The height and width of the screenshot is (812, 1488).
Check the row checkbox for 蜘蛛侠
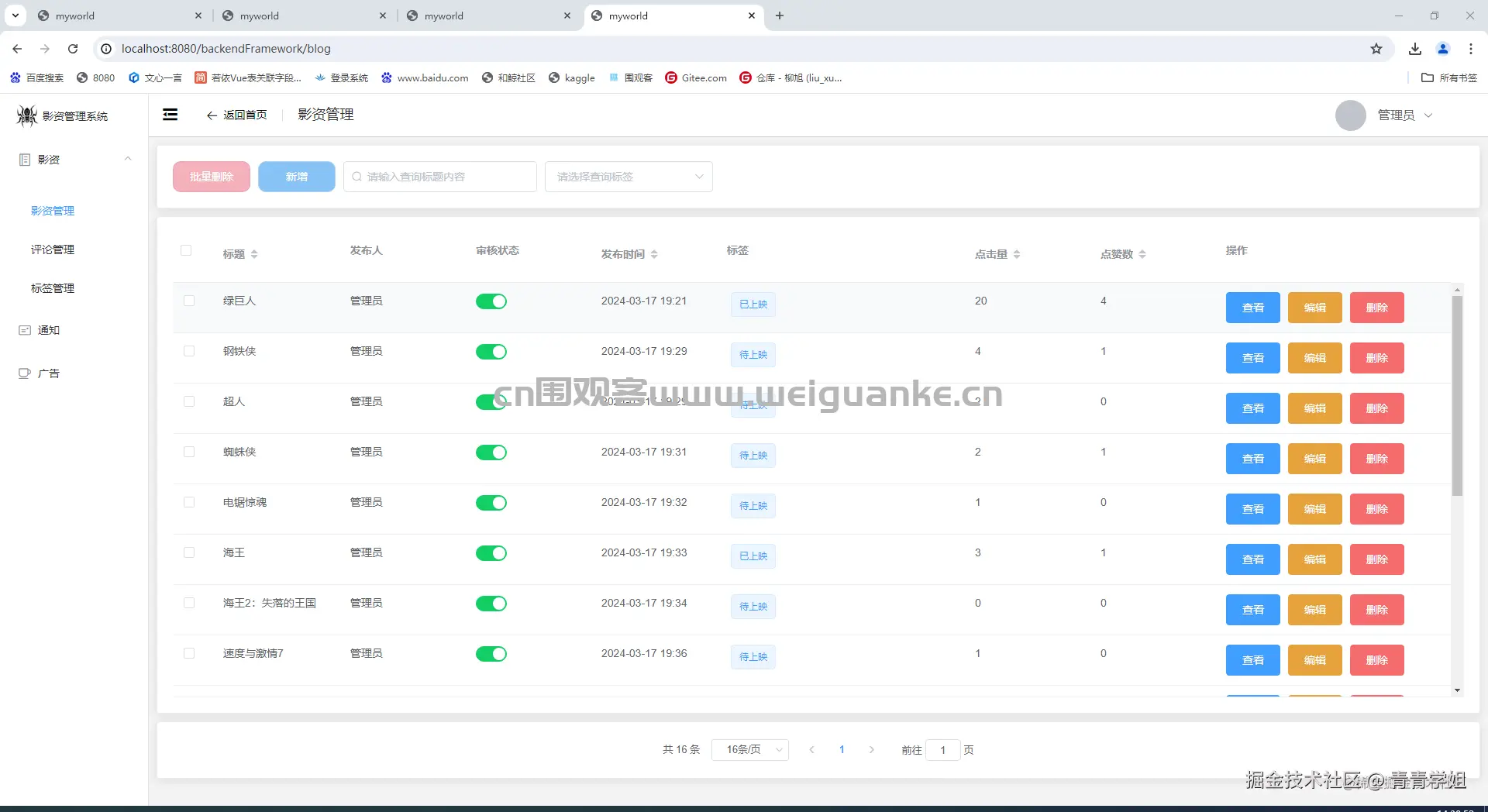click(189, 452)
